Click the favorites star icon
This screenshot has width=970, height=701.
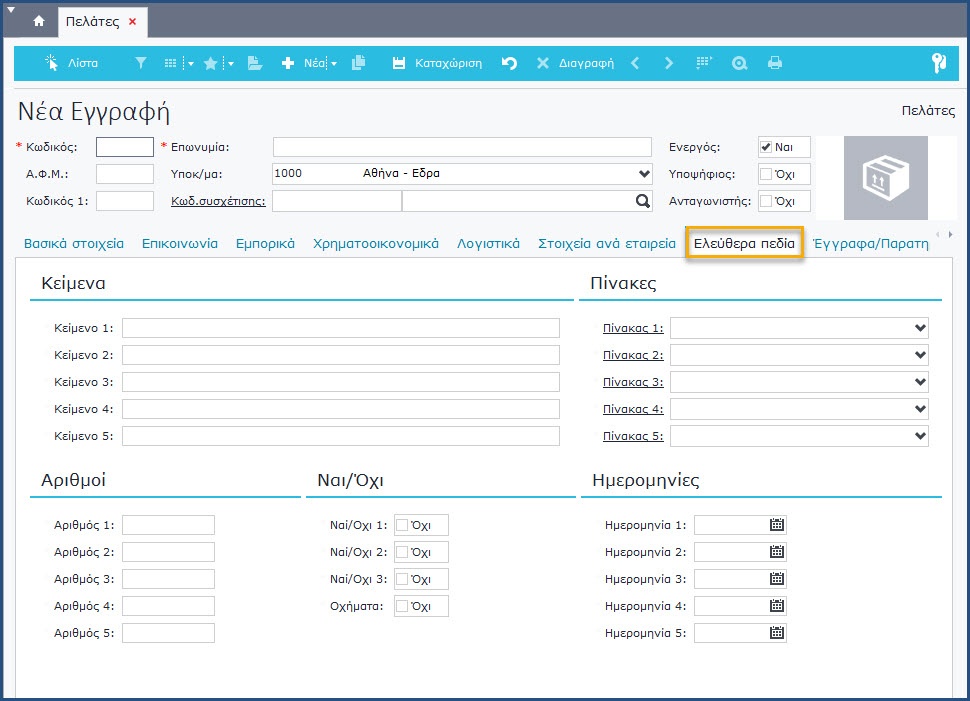click(211, 63)
